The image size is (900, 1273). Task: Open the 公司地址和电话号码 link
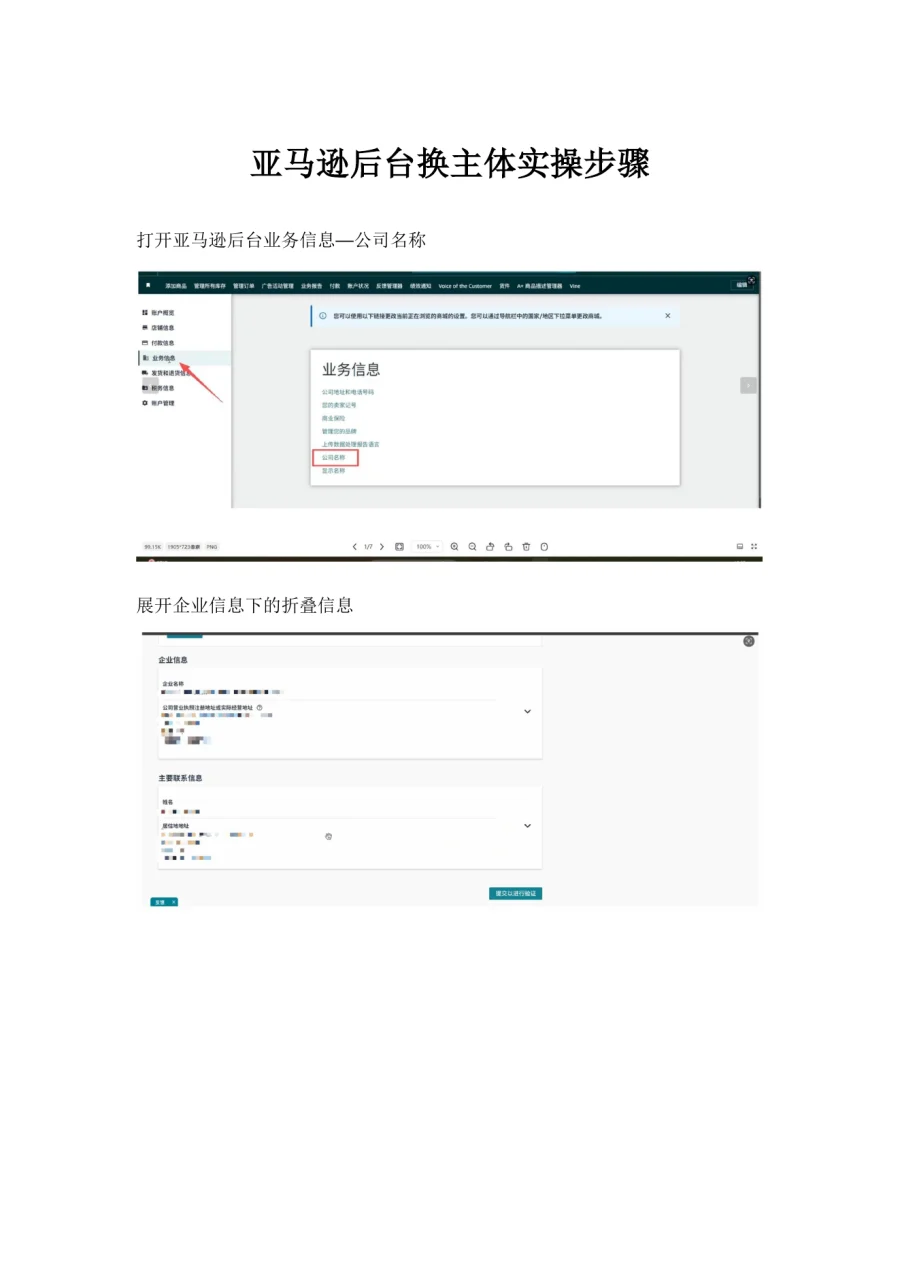point(348,392)
